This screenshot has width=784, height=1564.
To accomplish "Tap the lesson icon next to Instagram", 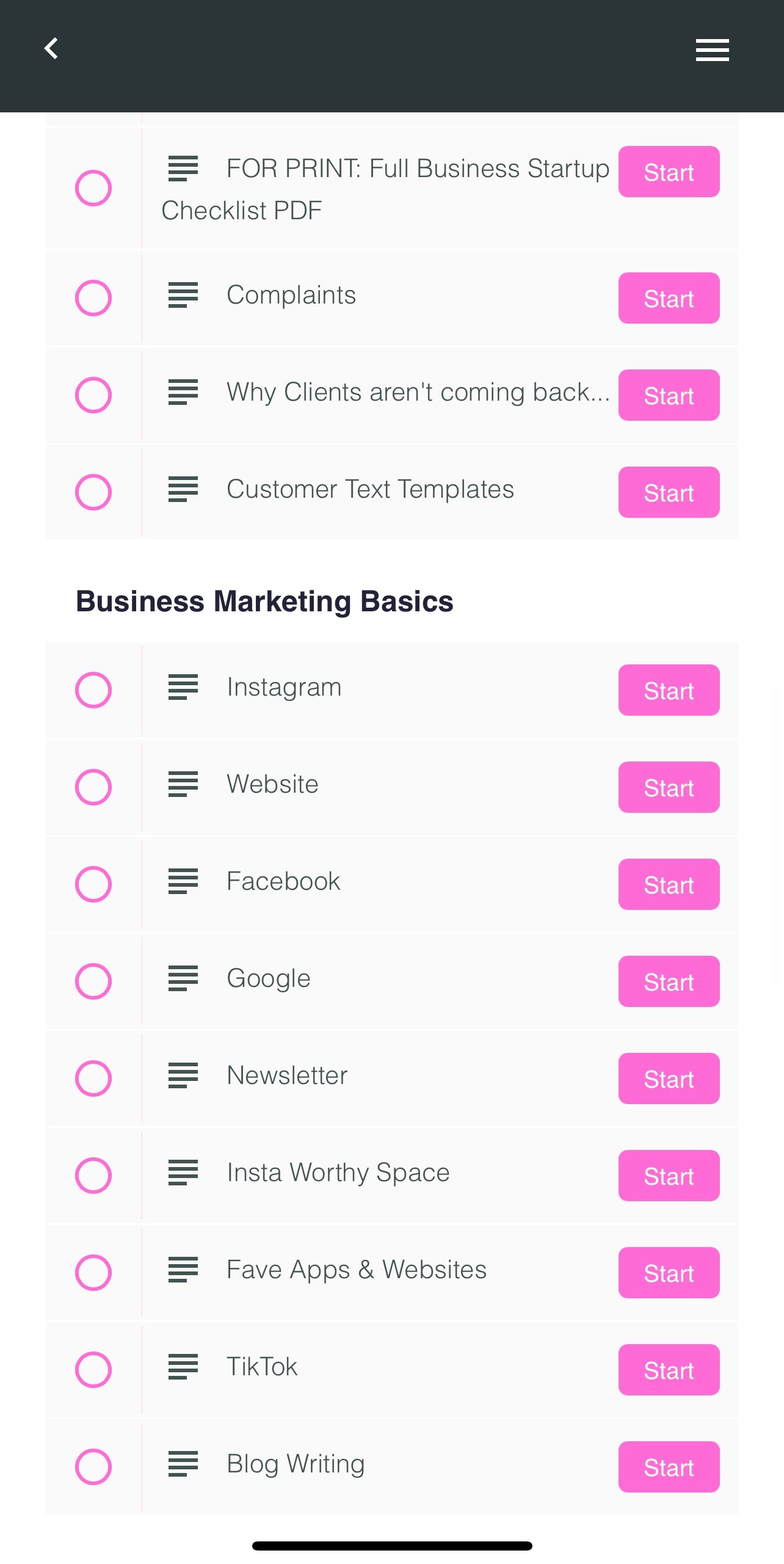I will [183, 687].
